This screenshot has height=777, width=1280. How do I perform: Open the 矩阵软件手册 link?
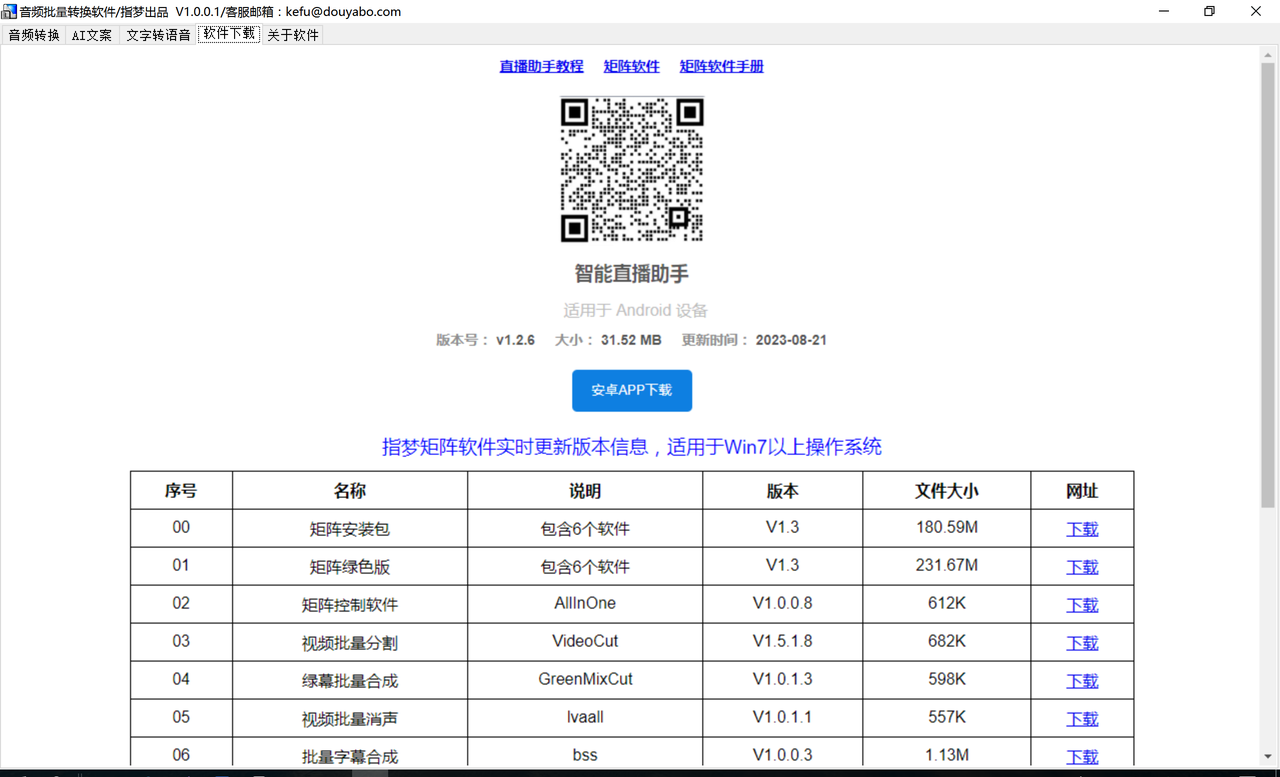[722, 66]
